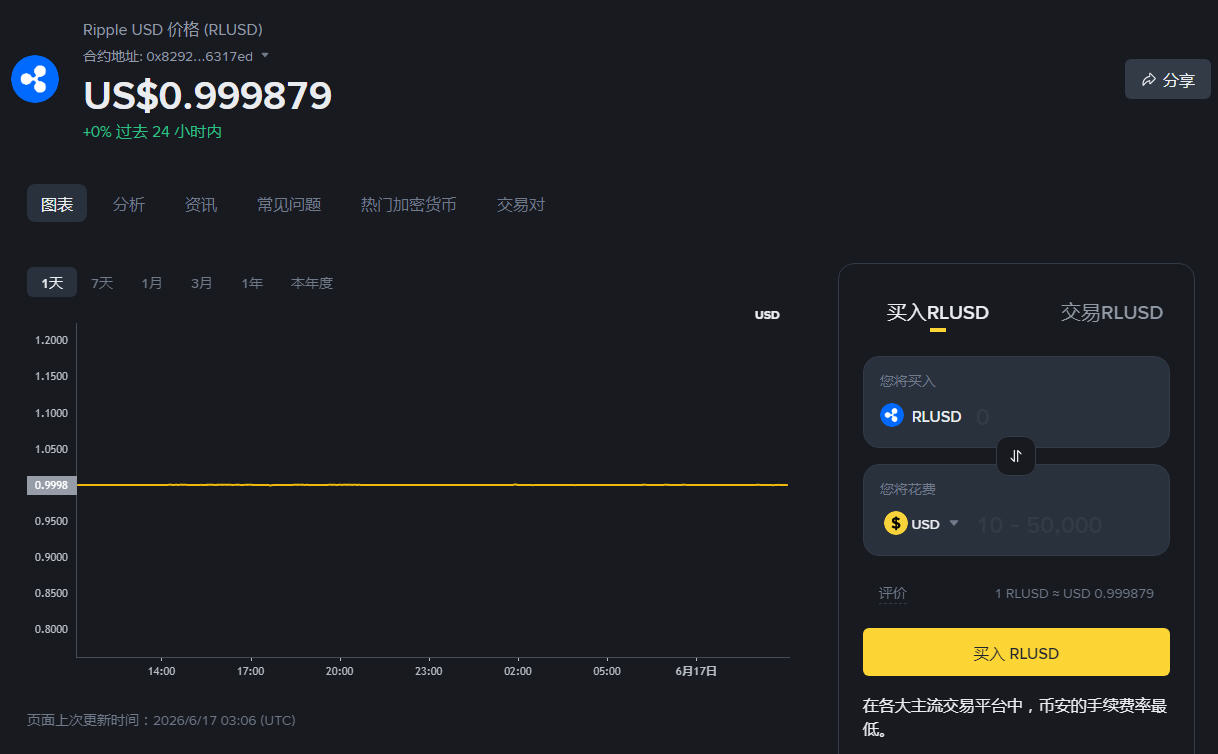Click the 1 RLUSD ≈ USD 0.999879 rate
Image resolution: width=1218 pixels, height=754 pixels.
[1074, 593]
